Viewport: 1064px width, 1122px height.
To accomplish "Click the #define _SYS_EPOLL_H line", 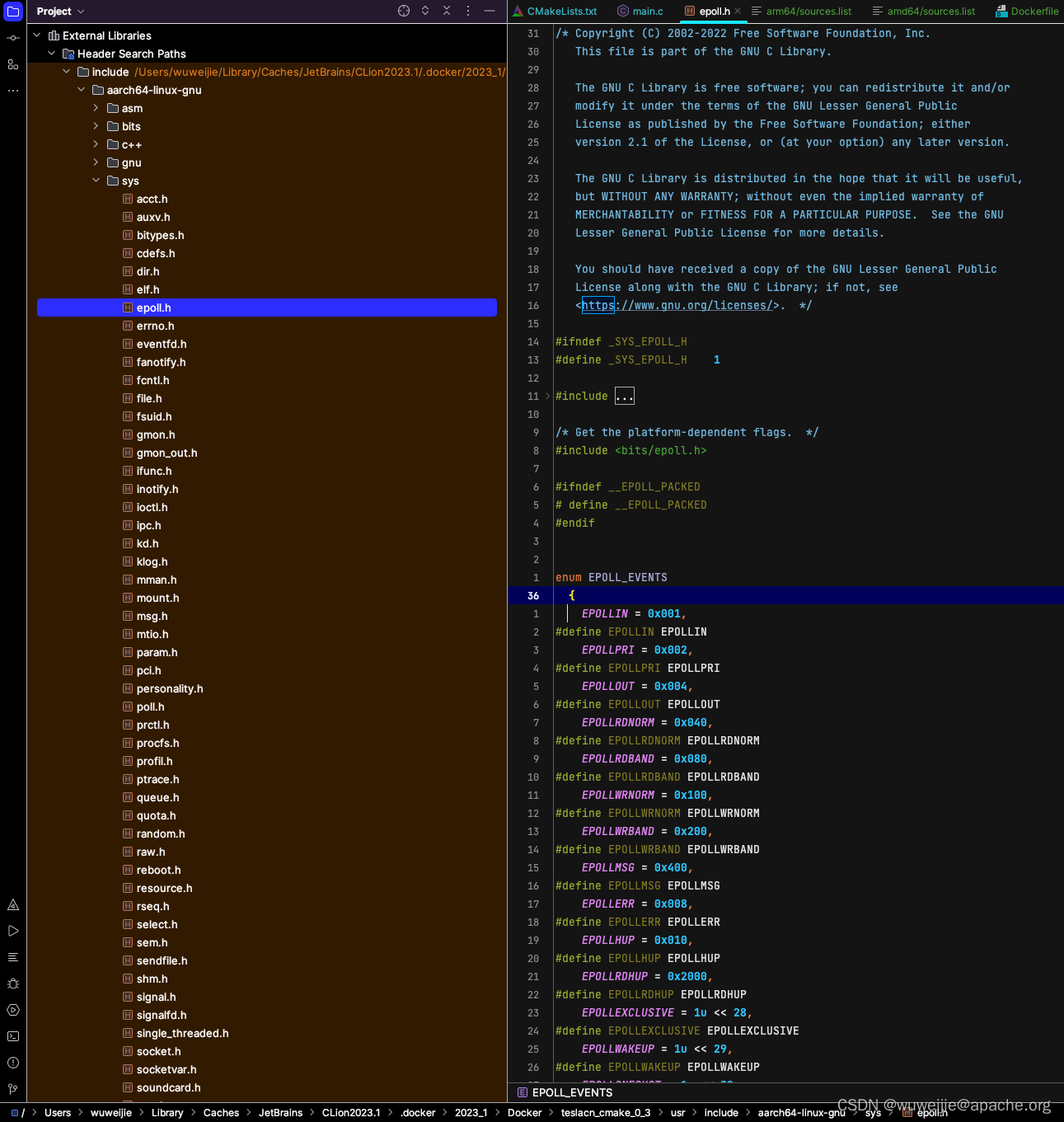I will click(x=637, y=360).
